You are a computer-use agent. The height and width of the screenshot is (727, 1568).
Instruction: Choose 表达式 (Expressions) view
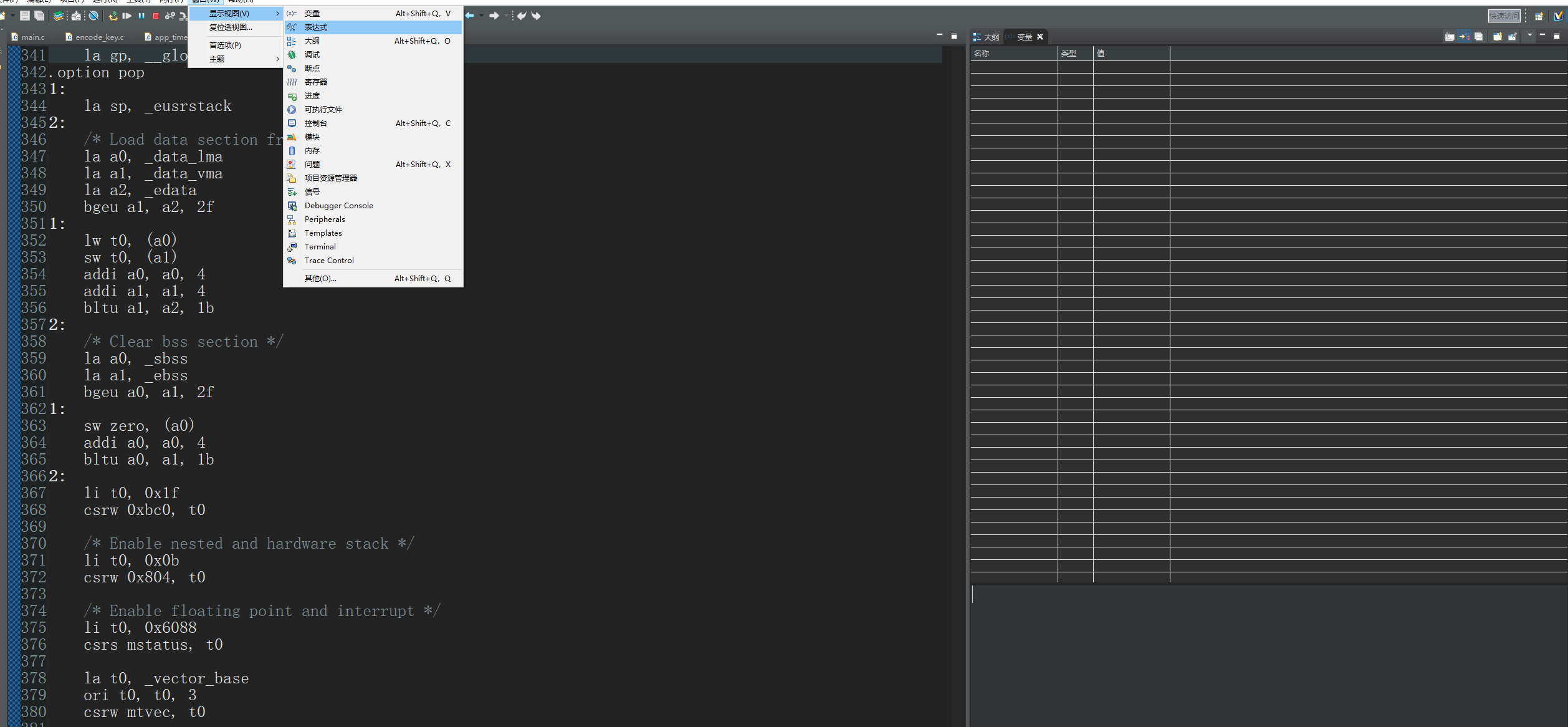click(x=373, y=27)
